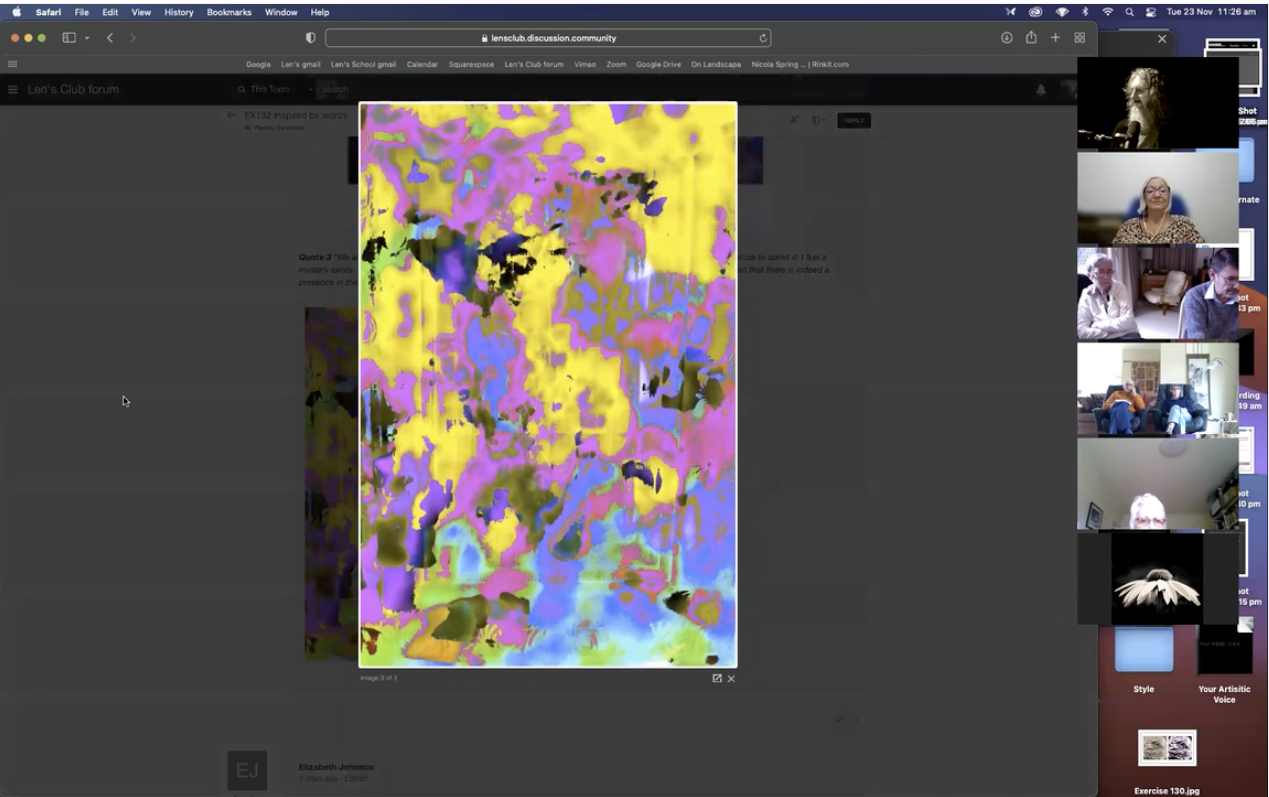This screenshot has width=1269, height=797.
Task: Click the lensclub.discussion.community address bar
Action: coord(549,38)
